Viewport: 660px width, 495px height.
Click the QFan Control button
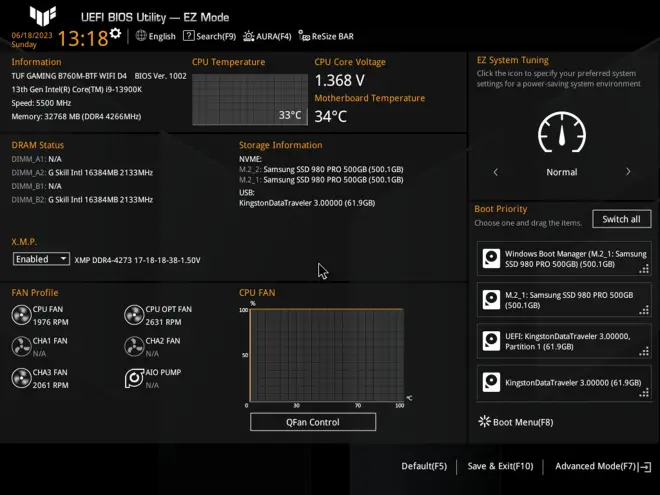tap(312, 422)
